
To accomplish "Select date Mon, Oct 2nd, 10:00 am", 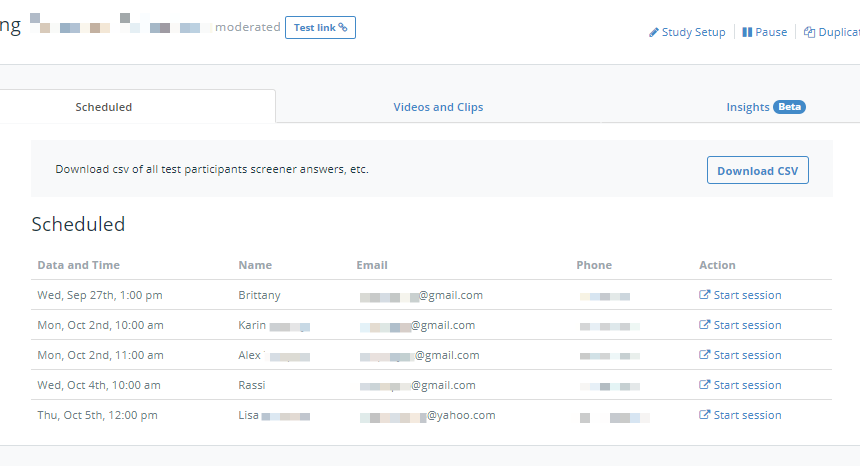I will [100, 326].
